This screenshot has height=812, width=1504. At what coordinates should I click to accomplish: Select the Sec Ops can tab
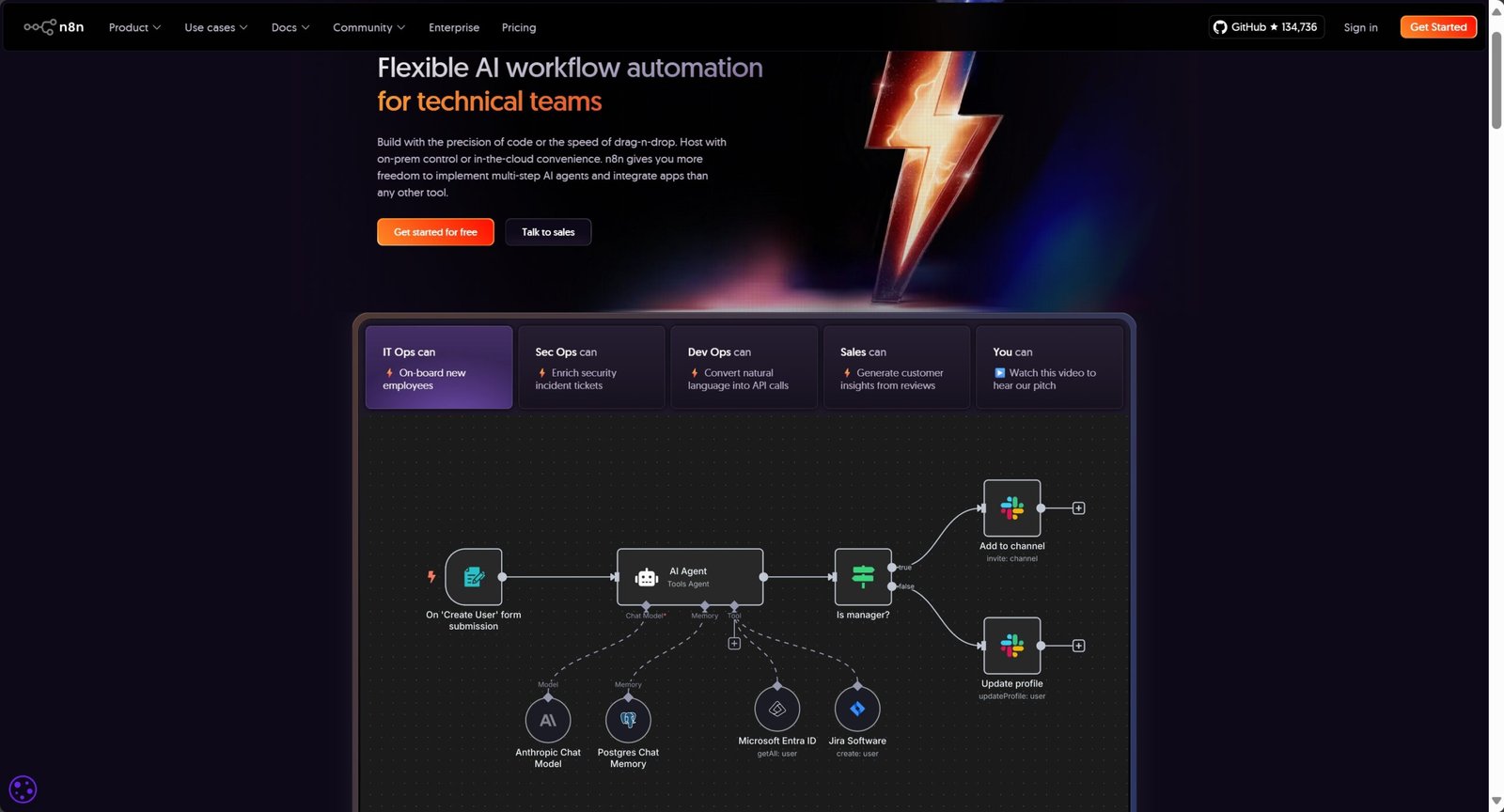[591, 367]
